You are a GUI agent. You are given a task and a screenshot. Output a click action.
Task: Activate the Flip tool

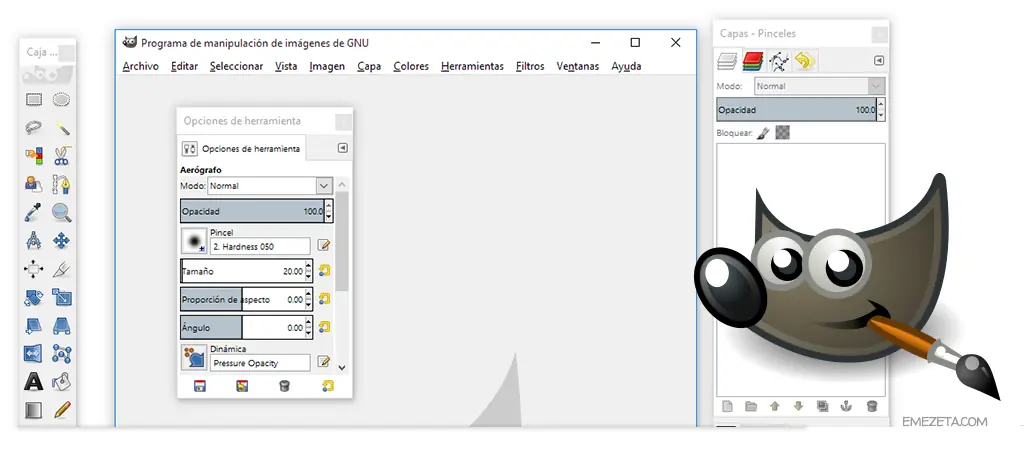pos(33,353)
